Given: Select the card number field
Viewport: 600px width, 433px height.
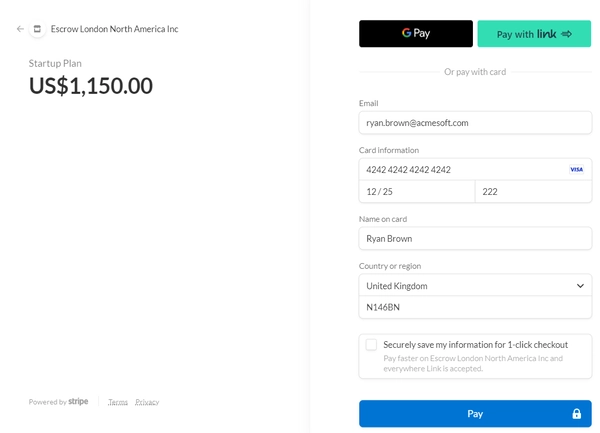Looking at the screenshot, I should pos(475,169).
